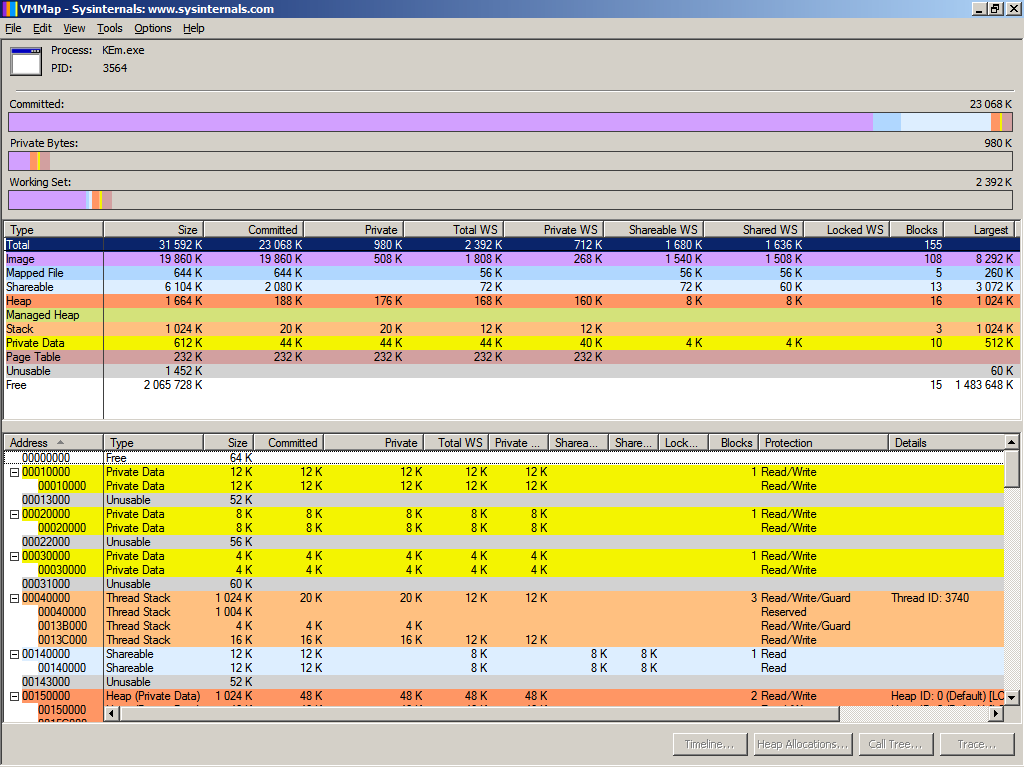This screenshot has width=1024, height=768.
Task: Click the KEm.exe process window icon
Action: click(26, 61)
